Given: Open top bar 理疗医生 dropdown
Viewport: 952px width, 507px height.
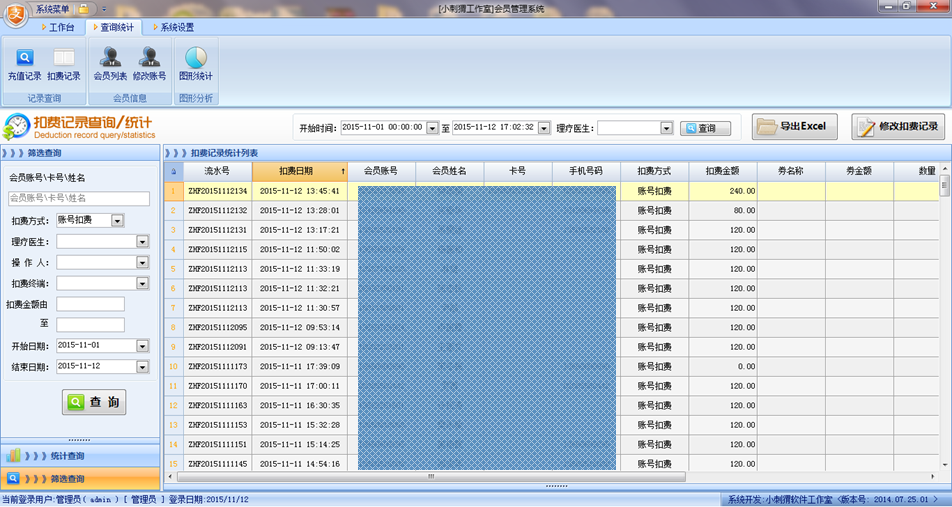Looking at the screenshot, I should tap(667, 128).
